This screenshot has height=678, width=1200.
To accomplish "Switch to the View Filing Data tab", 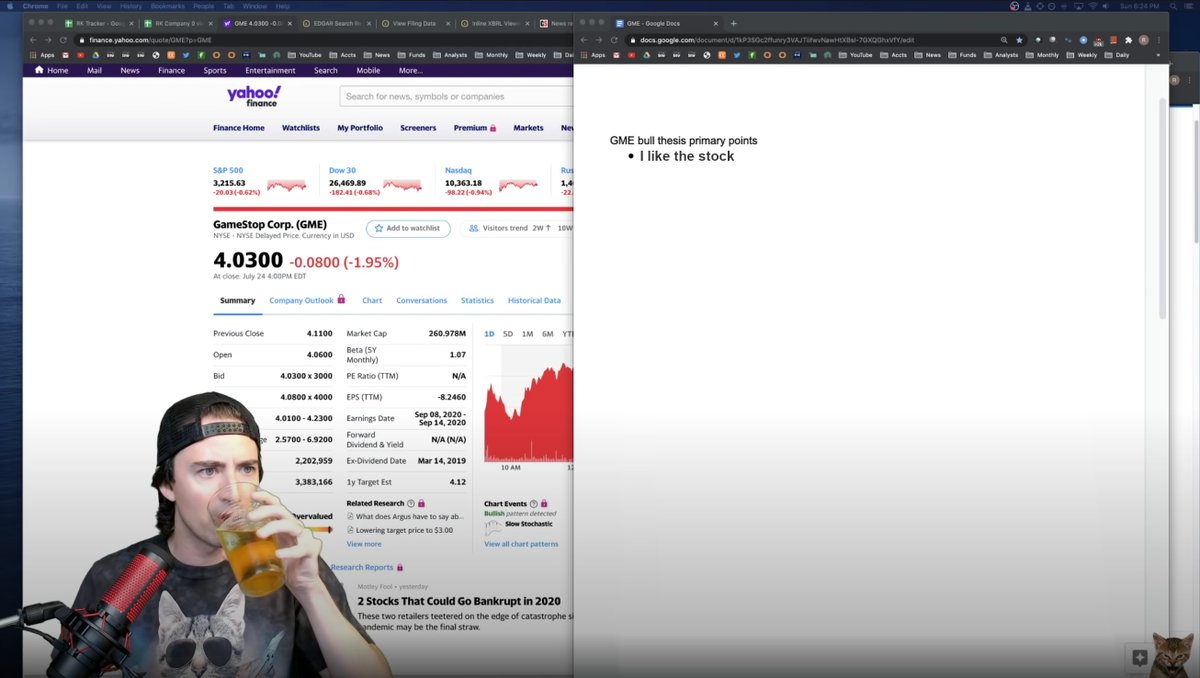I will (x=416, y=23).
